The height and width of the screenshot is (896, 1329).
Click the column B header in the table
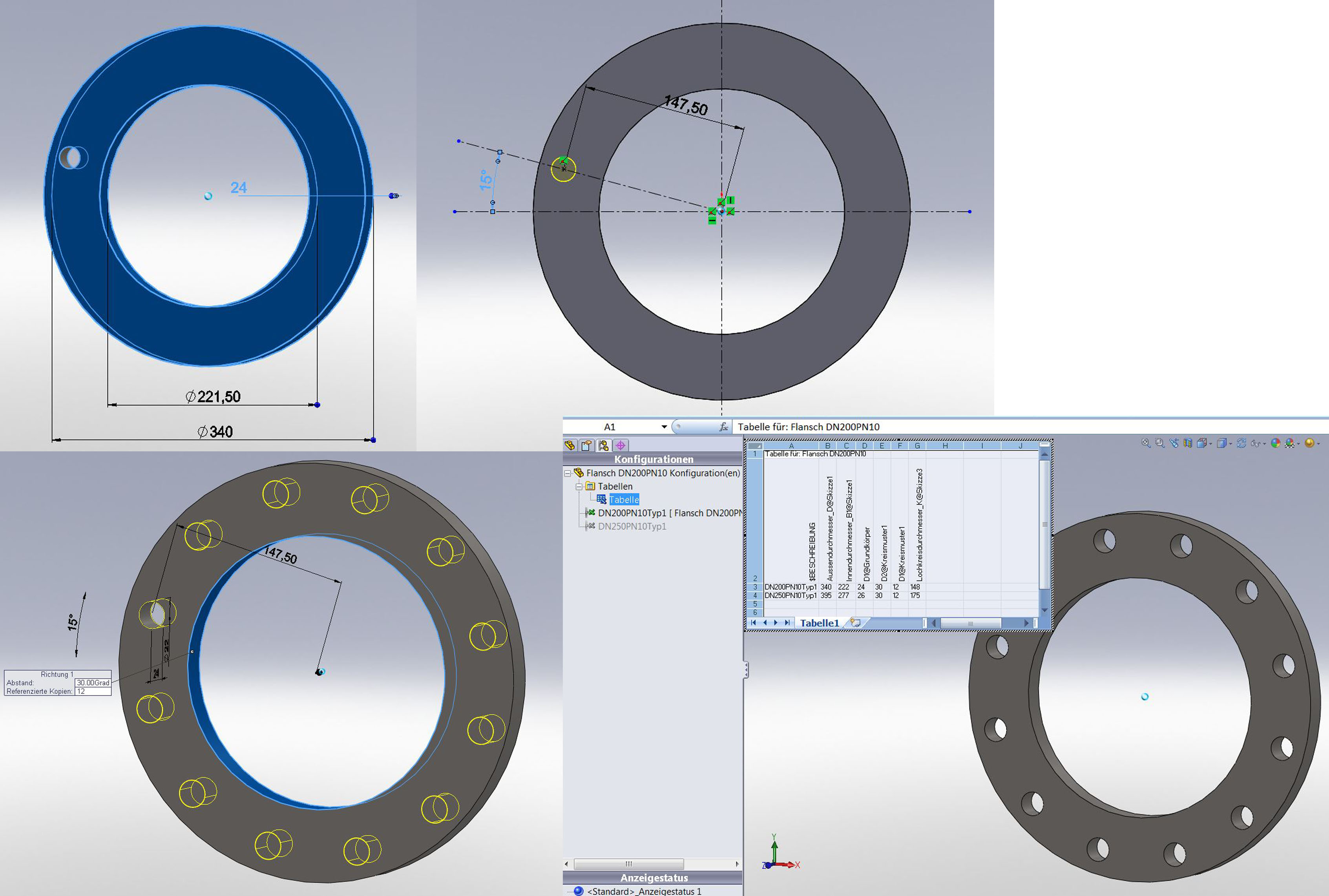click(827, 446)
